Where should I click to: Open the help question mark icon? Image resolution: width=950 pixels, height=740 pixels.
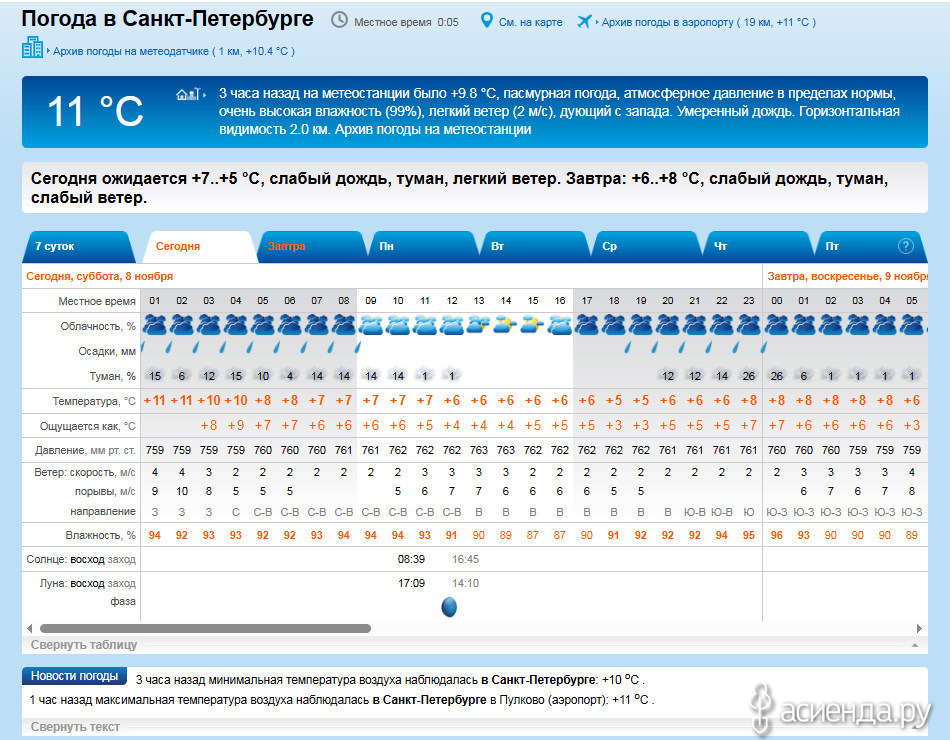(x=906, y=246)
